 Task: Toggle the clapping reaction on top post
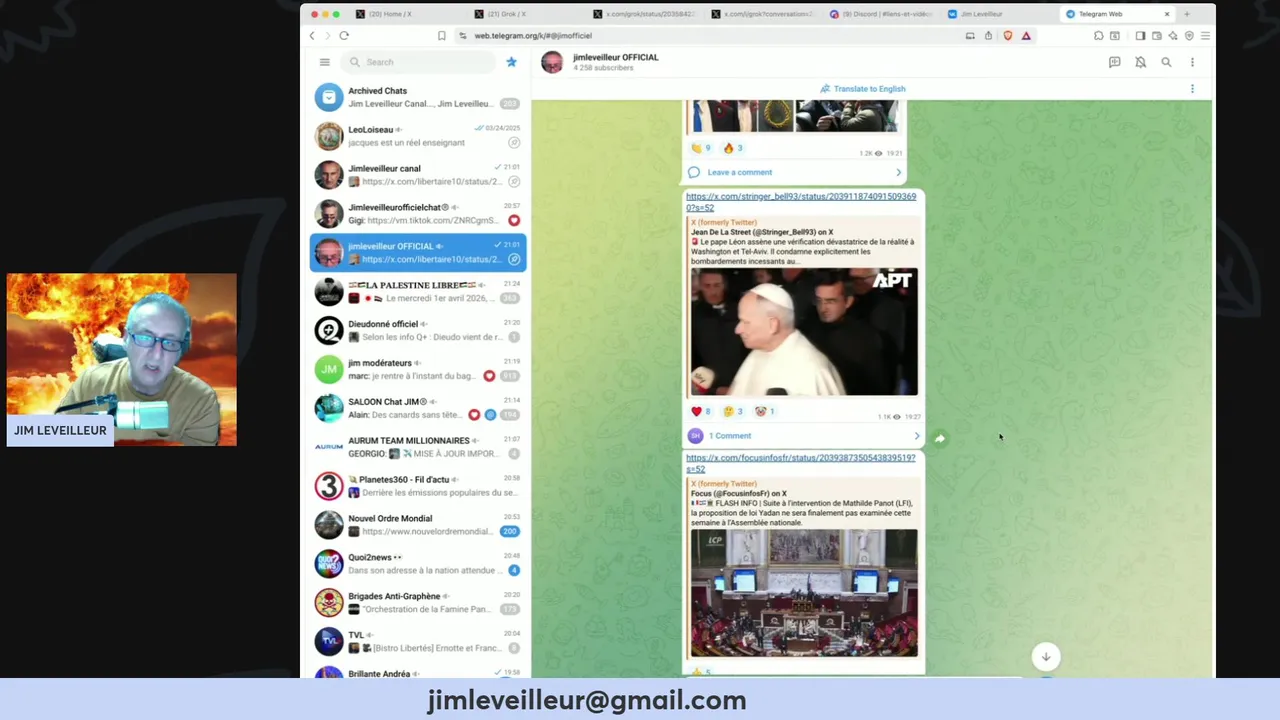pos(701,148)
